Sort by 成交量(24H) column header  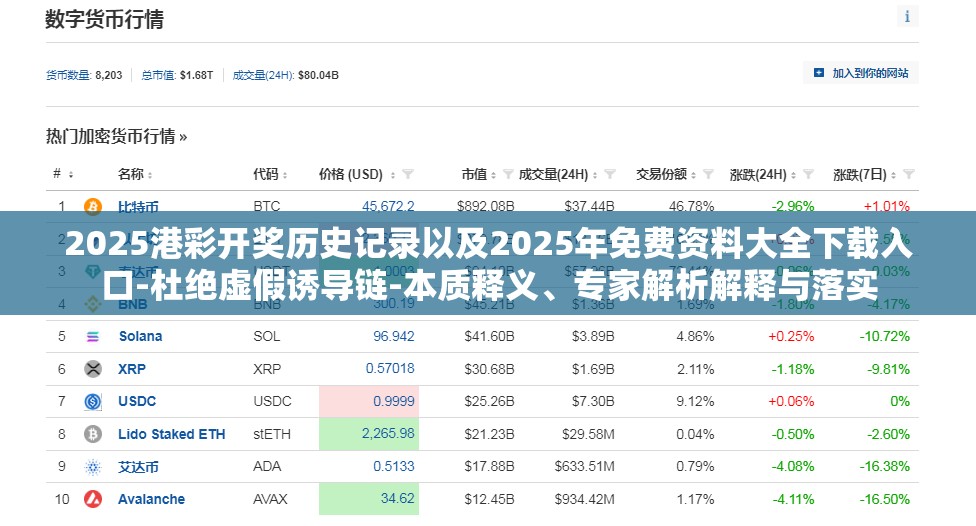558,174
